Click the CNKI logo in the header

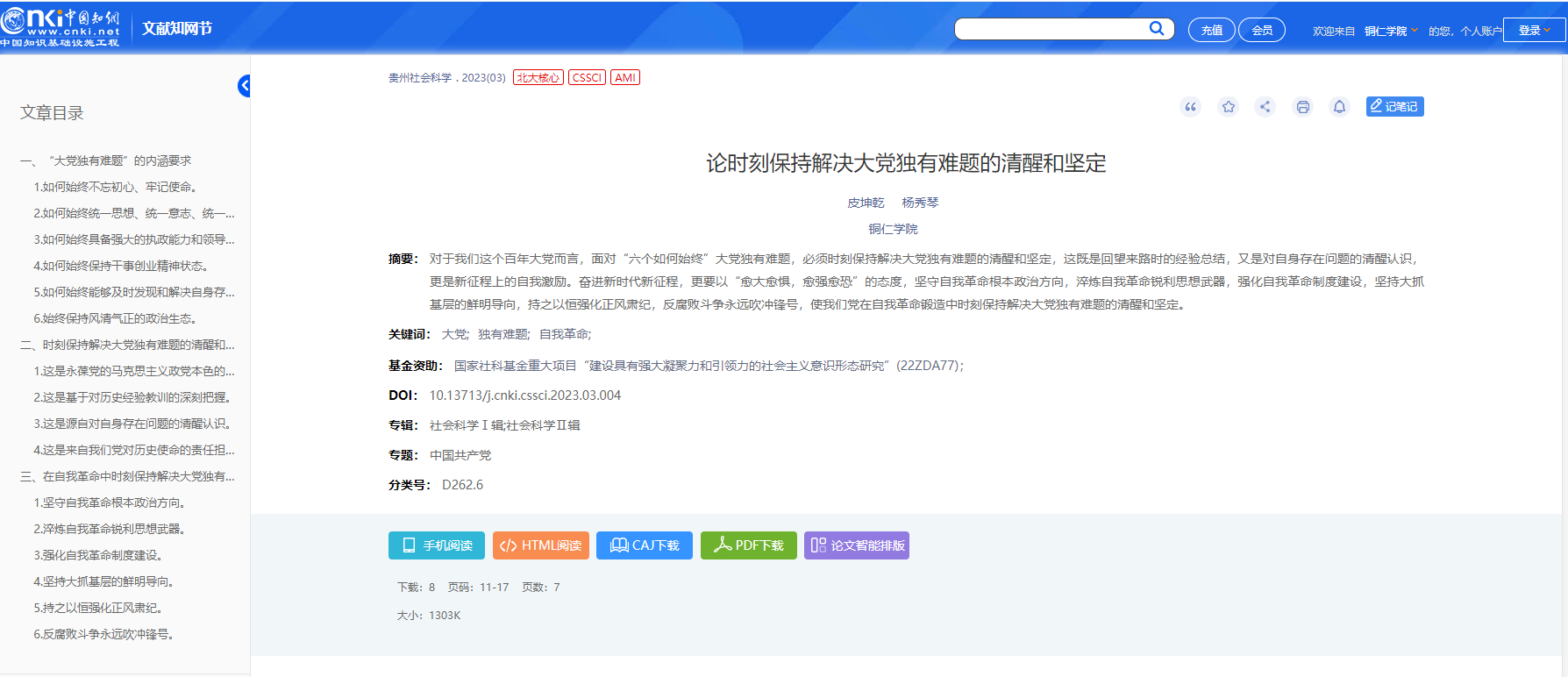click(60, 28)
